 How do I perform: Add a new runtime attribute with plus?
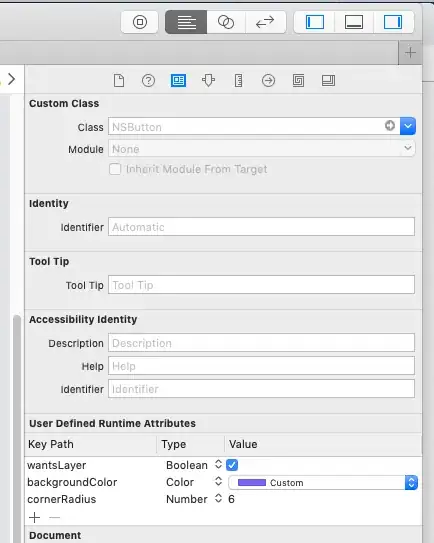pos(35,517)
